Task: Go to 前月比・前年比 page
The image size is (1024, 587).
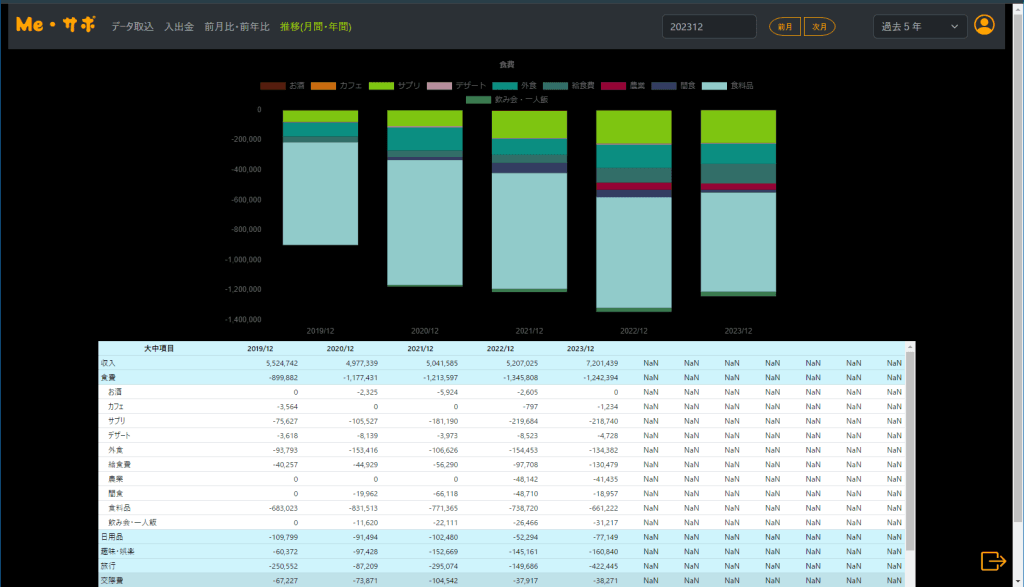Action: tap(237, 27)
